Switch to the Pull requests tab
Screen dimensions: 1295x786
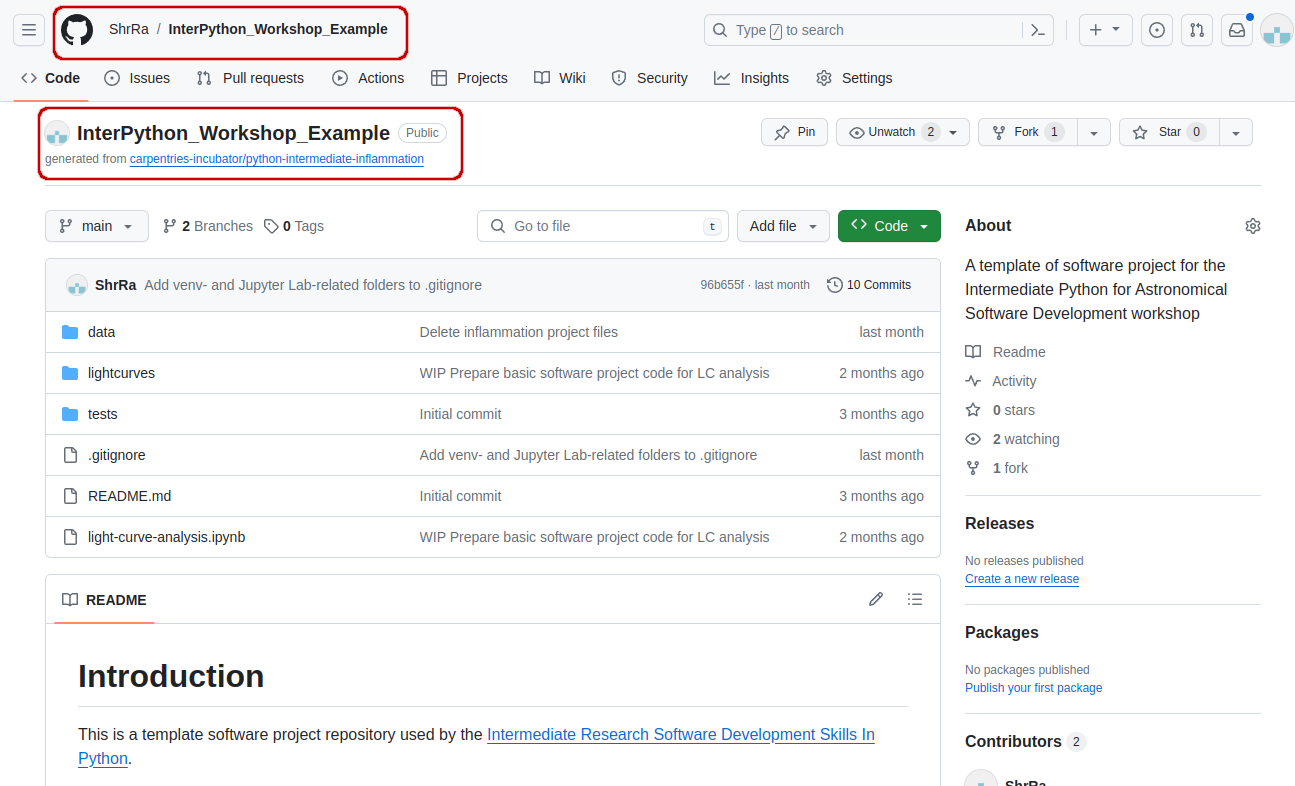coord(250,78)
